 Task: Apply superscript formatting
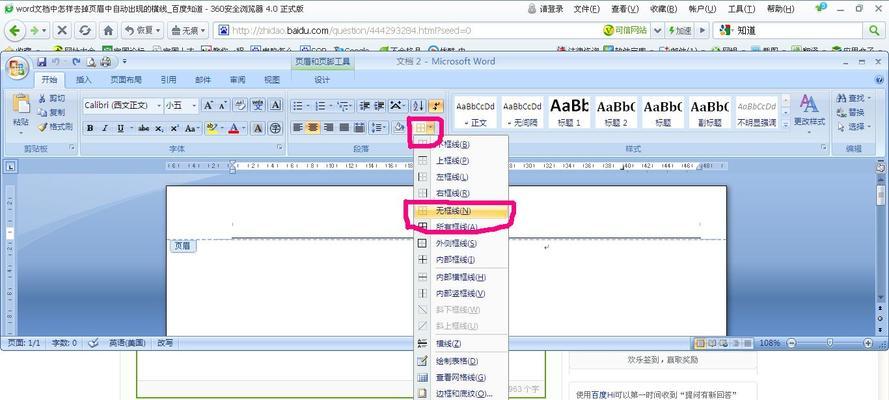(x=175, y=129)
